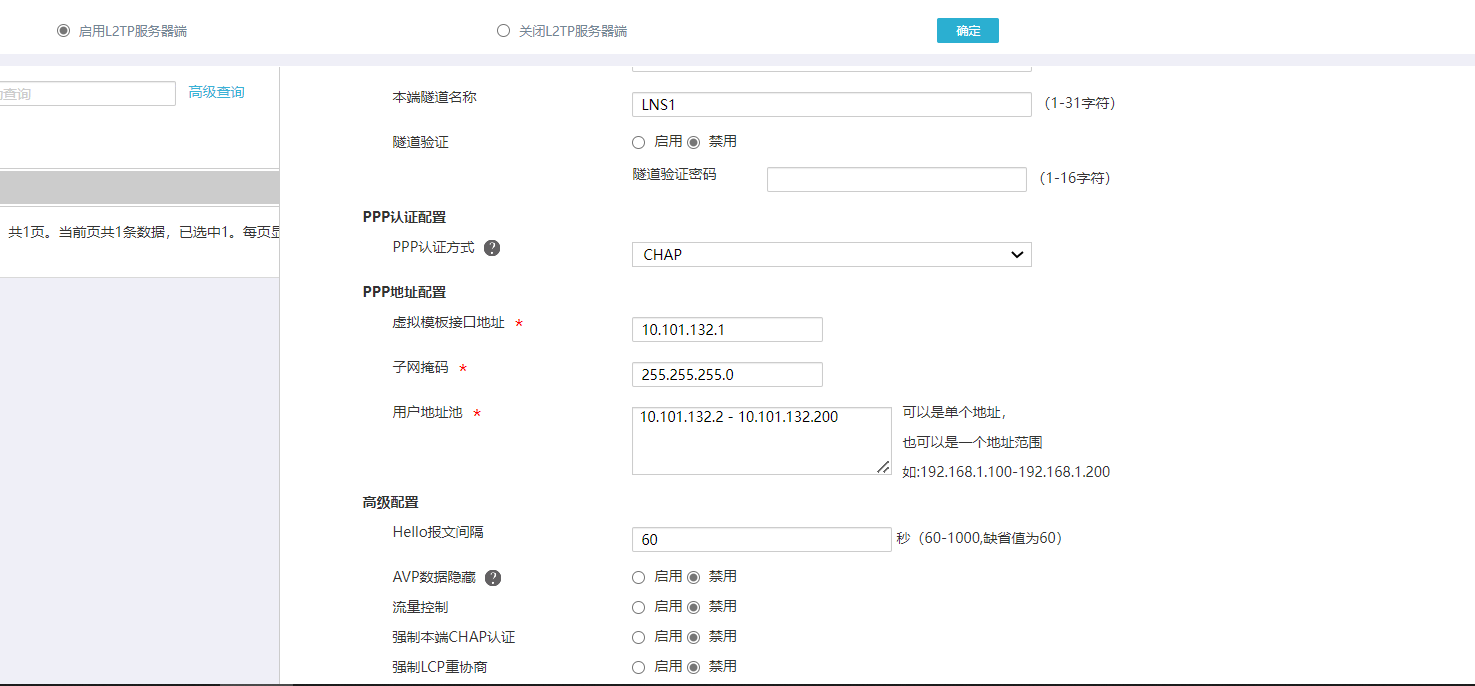Edit the Hello报文间隔 field
Image resolution: width=1475 pixels, height=686 pixels.
[x=762, y=539]
